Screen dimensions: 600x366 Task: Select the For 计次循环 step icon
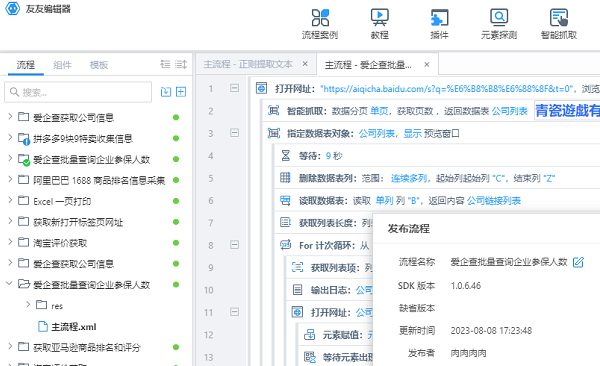click(x=285, y=245)
